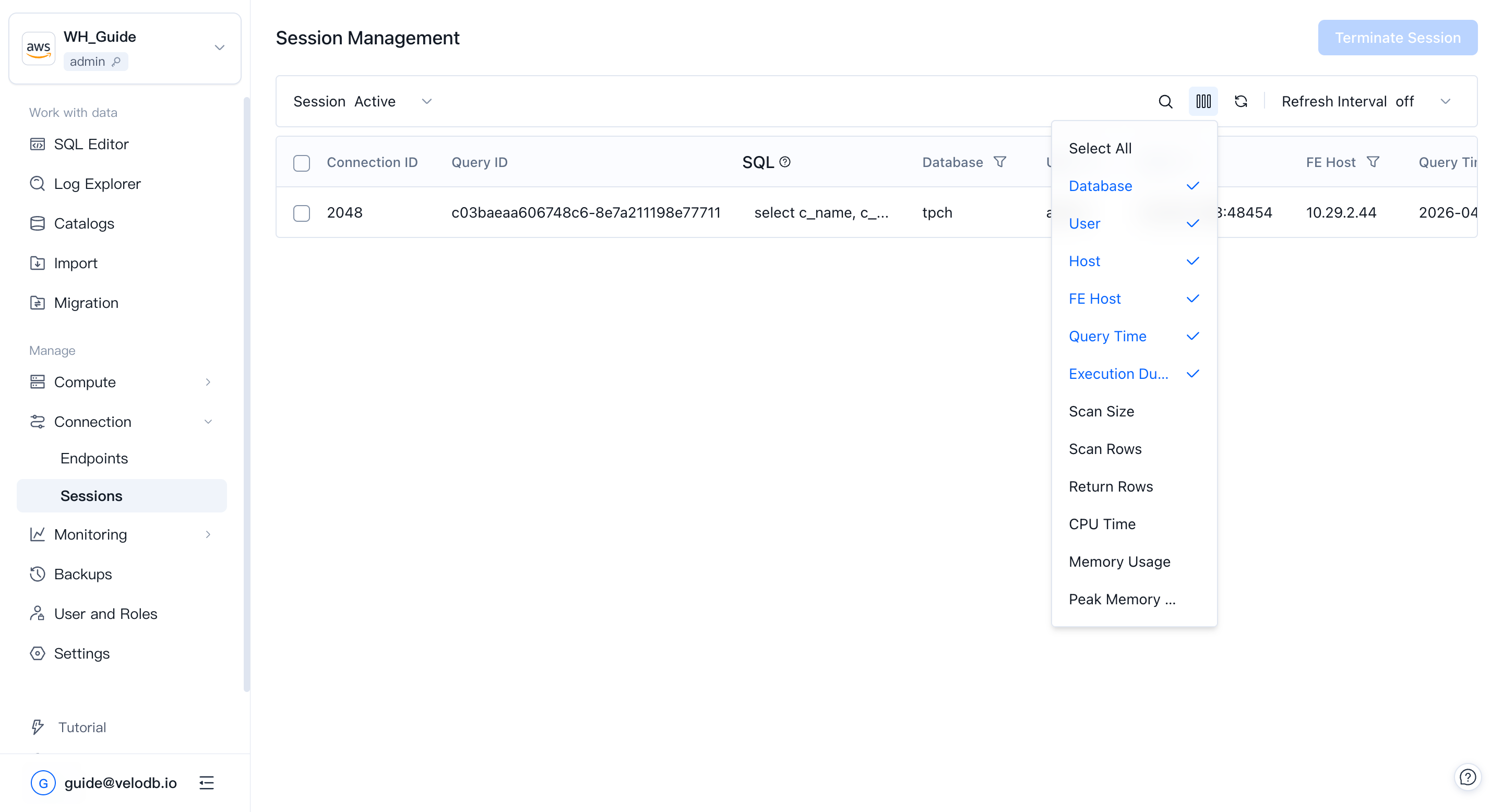Open the Log Explorer page

[97, 184]
